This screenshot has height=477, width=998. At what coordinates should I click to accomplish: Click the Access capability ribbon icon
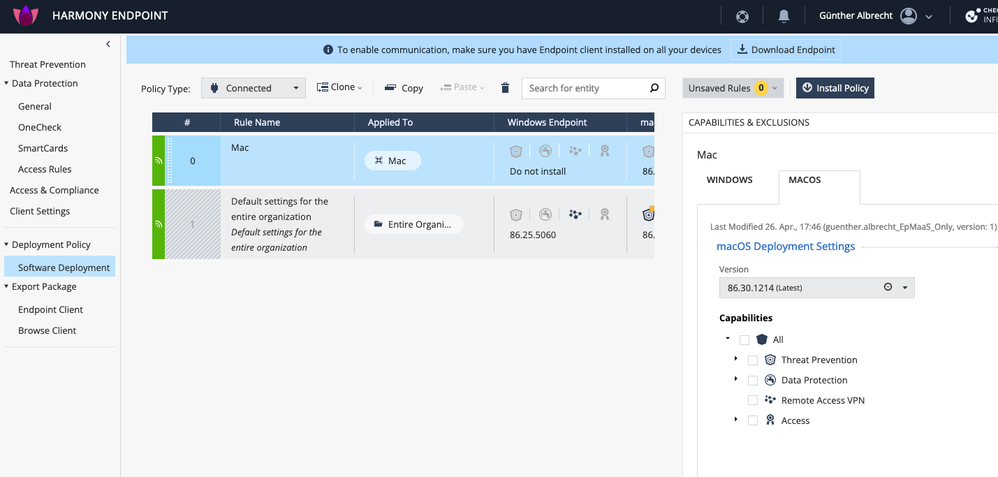(x=770, y=420)
